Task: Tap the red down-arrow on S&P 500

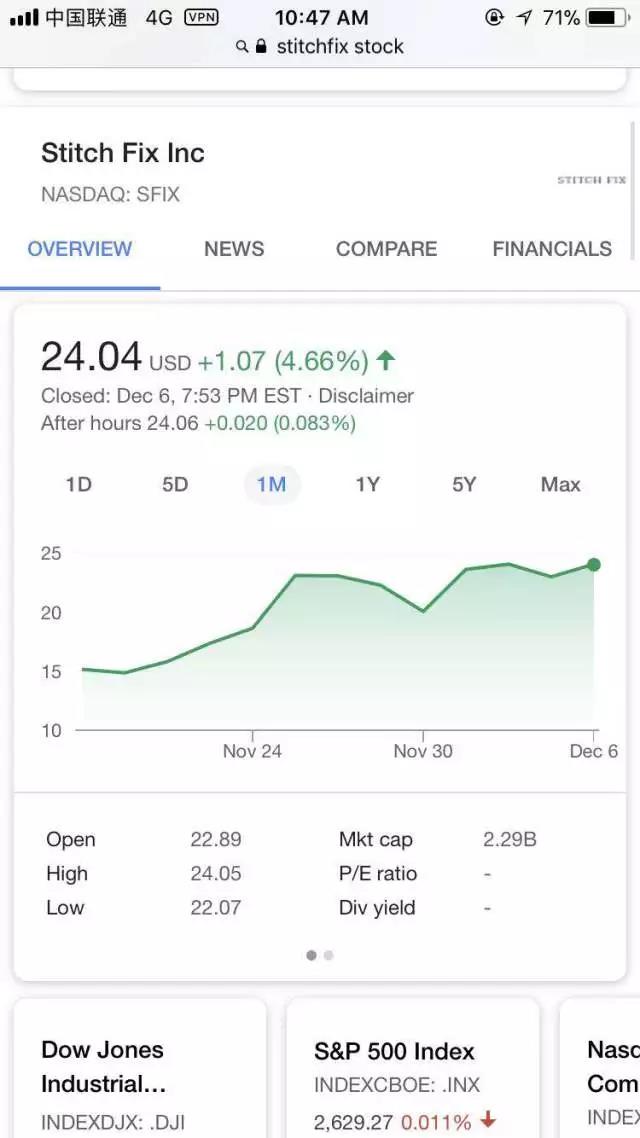Action: tap(488, 1121)
